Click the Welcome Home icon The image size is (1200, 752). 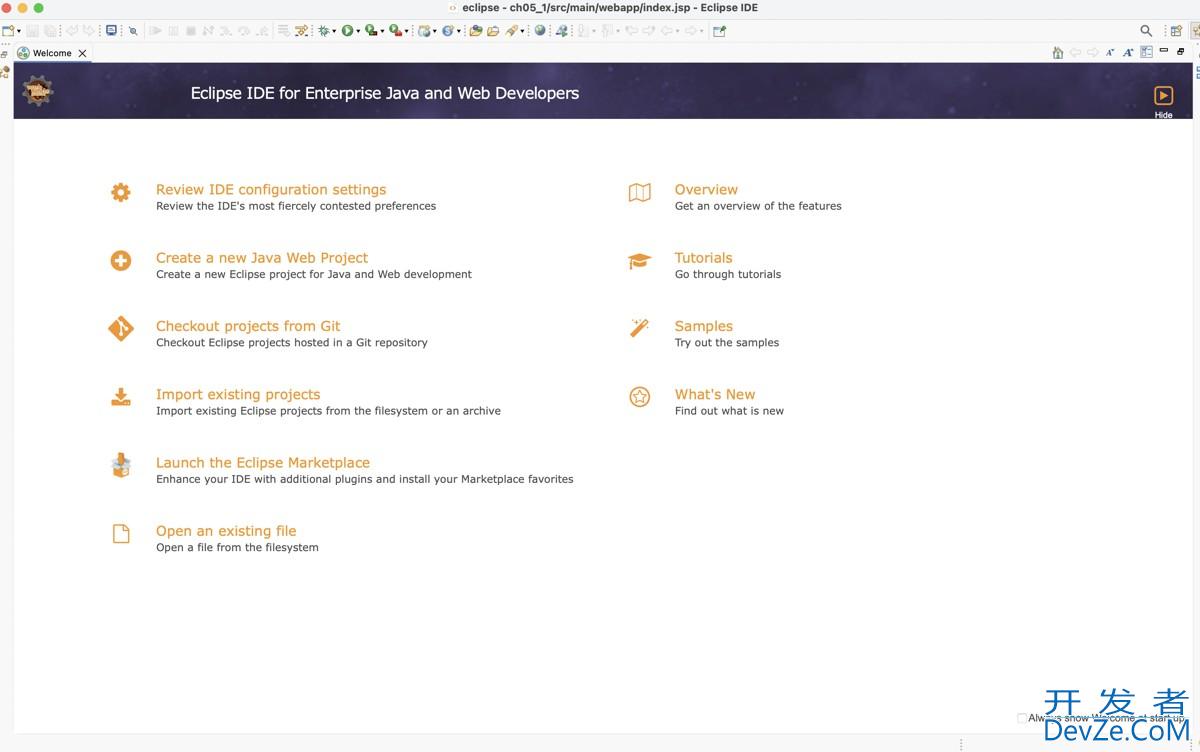[x=1057, y=53]
